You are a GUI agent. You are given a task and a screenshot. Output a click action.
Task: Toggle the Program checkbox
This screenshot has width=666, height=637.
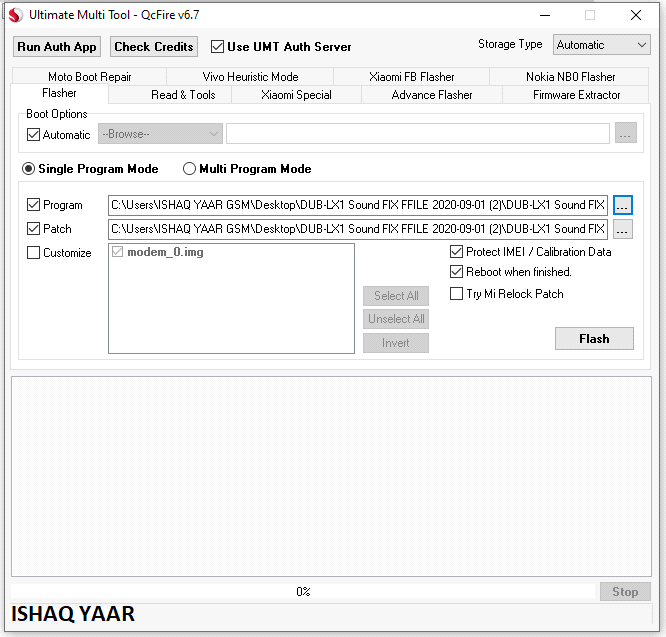[33, 205]
